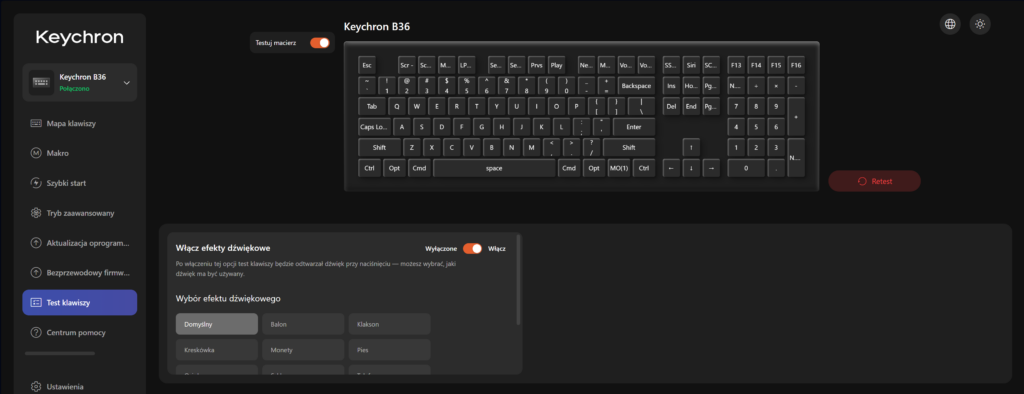Click the right arrow key
This screenshot has height=394, width=1024.
(711, 168)
